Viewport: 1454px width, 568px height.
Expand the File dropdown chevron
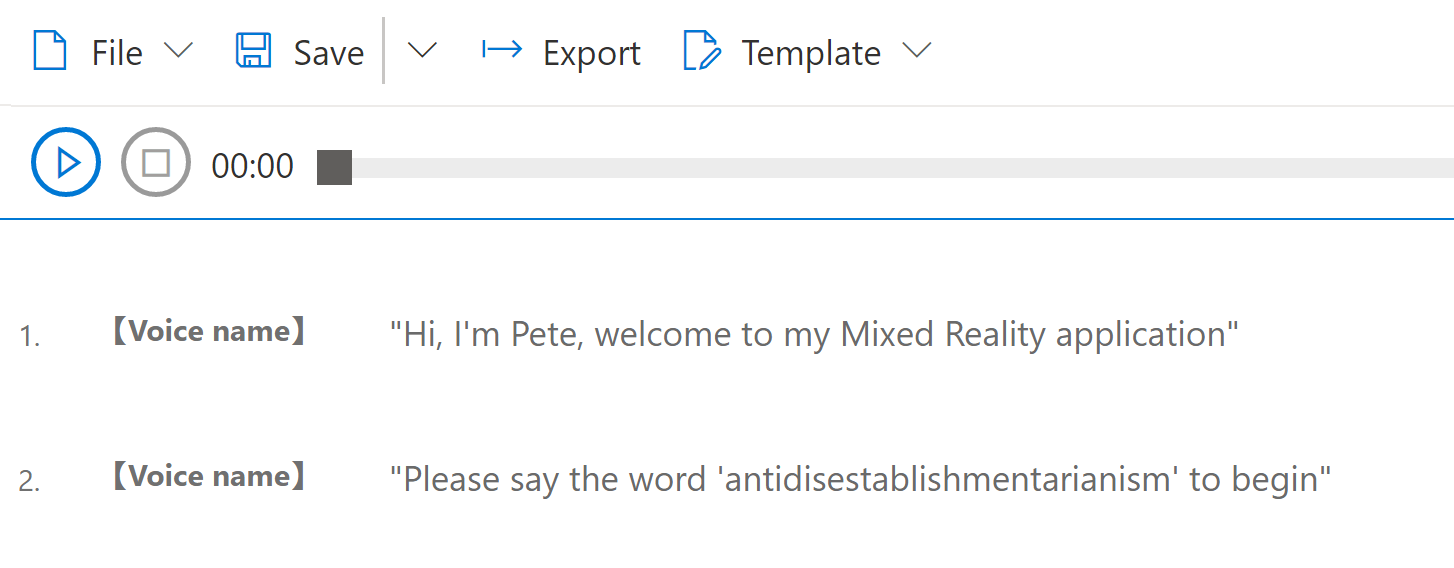(x=178, y=50)
